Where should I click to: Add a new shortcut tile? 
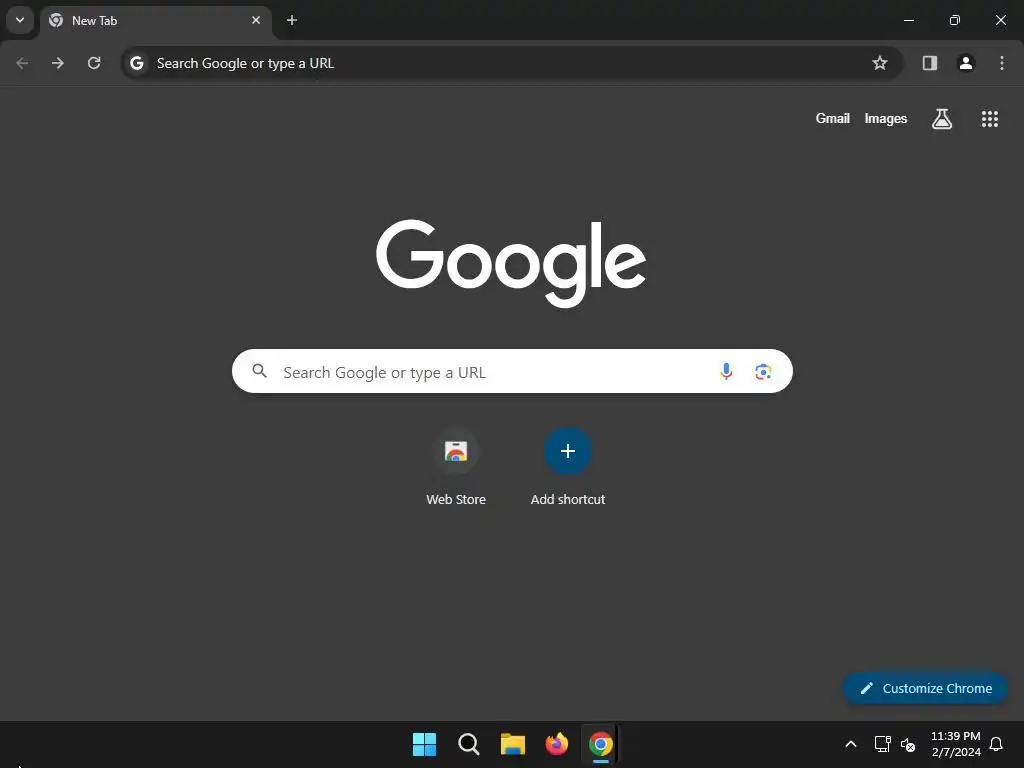point(568,451)
